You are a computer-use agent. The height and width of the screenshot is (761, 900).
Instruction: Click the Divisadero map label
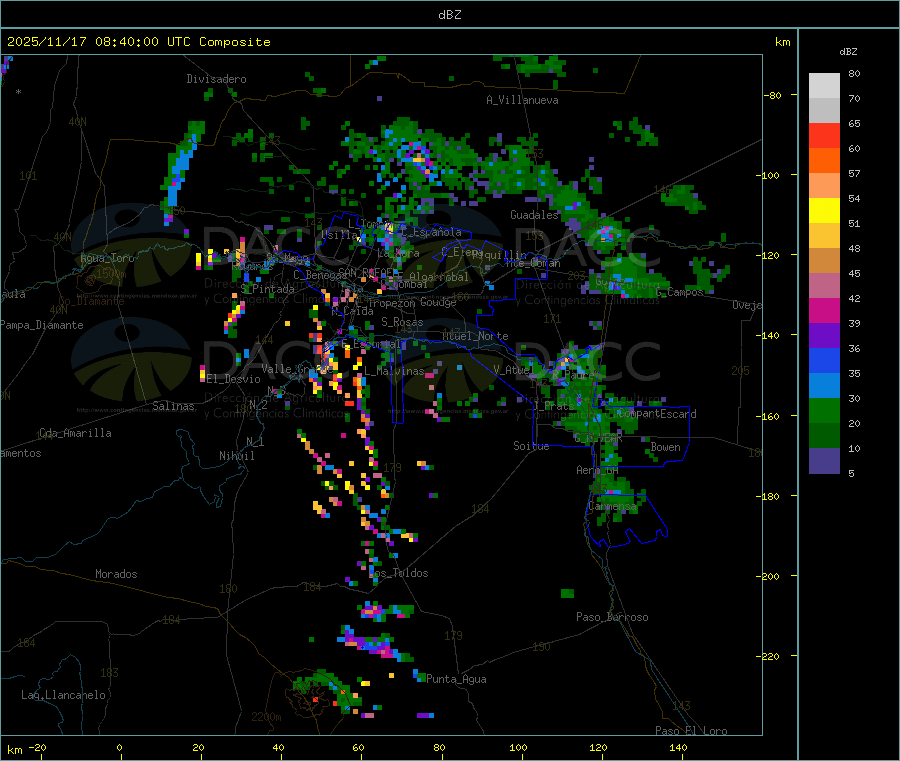(216, 79)
